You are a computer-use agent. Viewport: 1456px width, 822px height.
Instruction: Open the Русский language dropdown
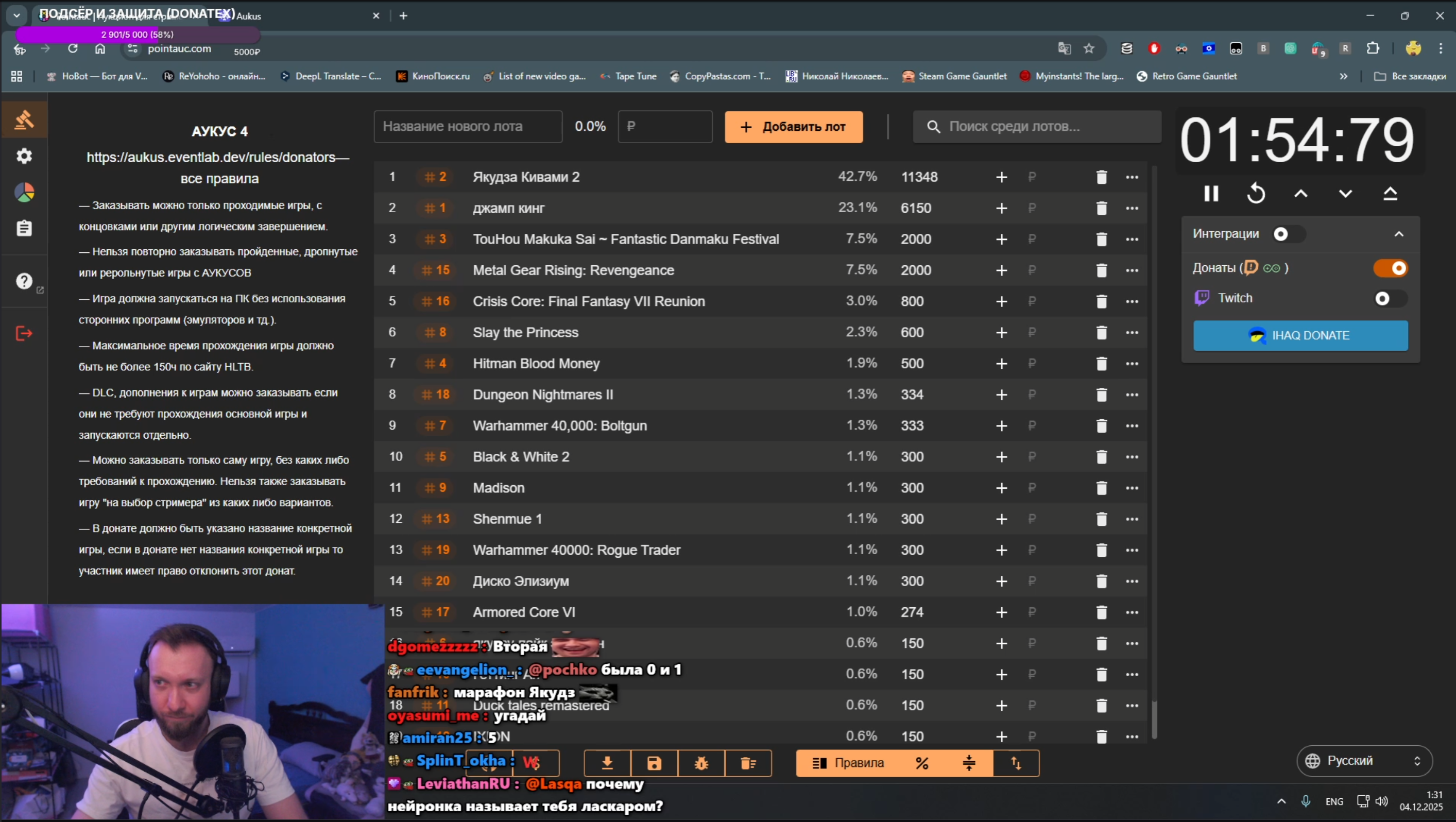(x=1364, y=761)
